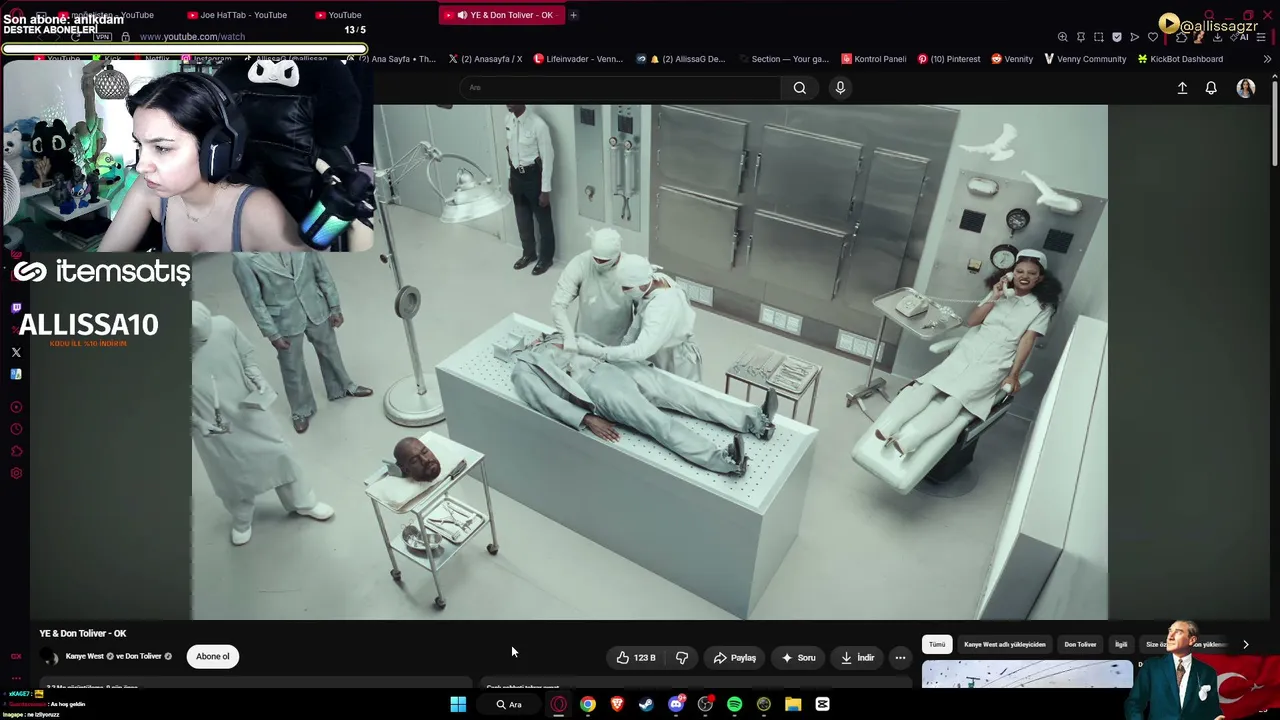Show more bookmarks with the overflow chevron
The height and width of the screenshot is (720, 1280).
point(1267,59)
